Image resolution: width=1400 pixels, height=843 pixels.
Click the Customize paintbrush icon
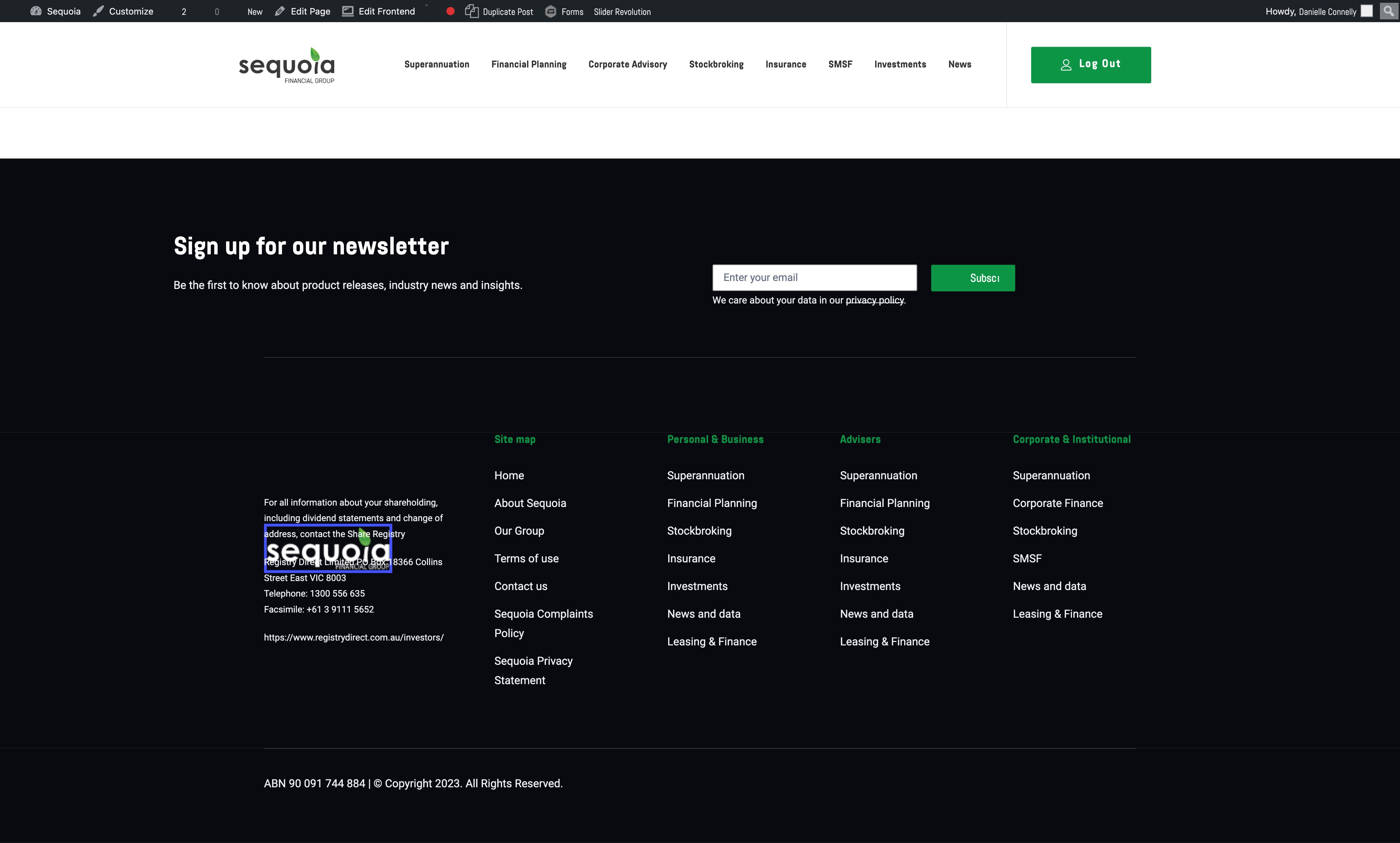click(98, 11)
